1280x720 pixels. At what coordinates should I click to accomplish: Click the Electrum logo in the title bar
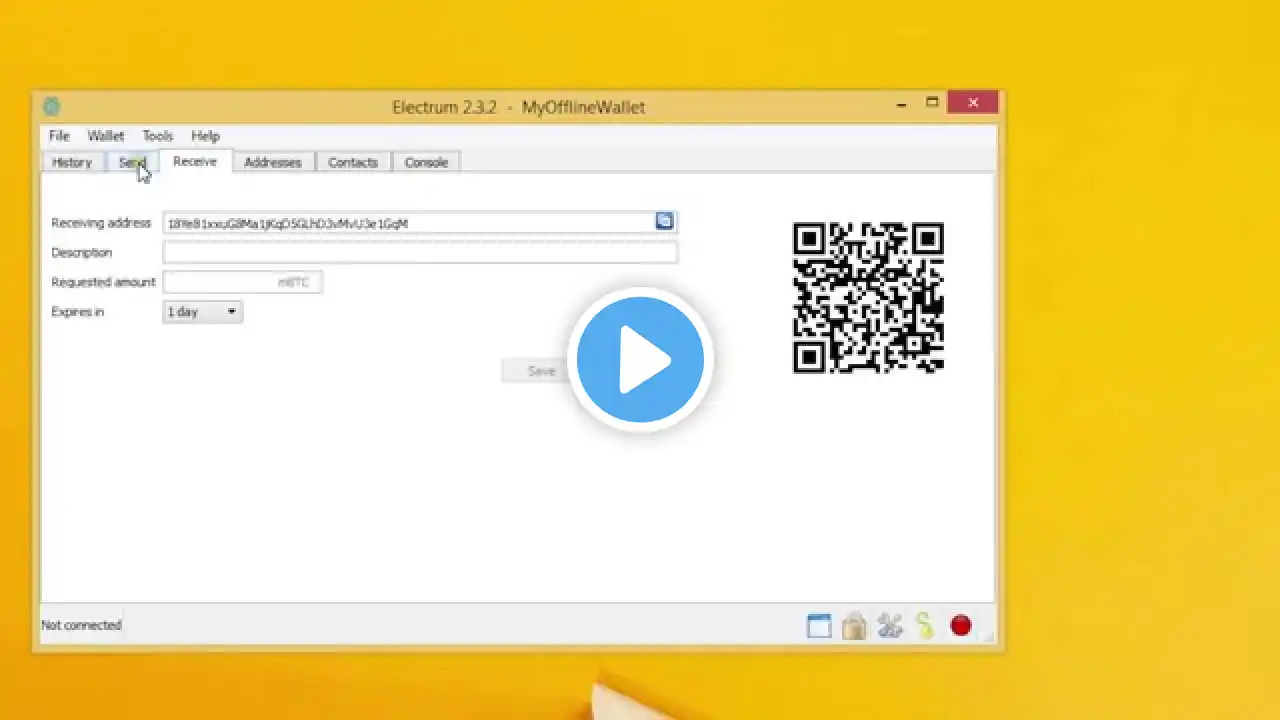pyautogui.click(x=52, y=106)
